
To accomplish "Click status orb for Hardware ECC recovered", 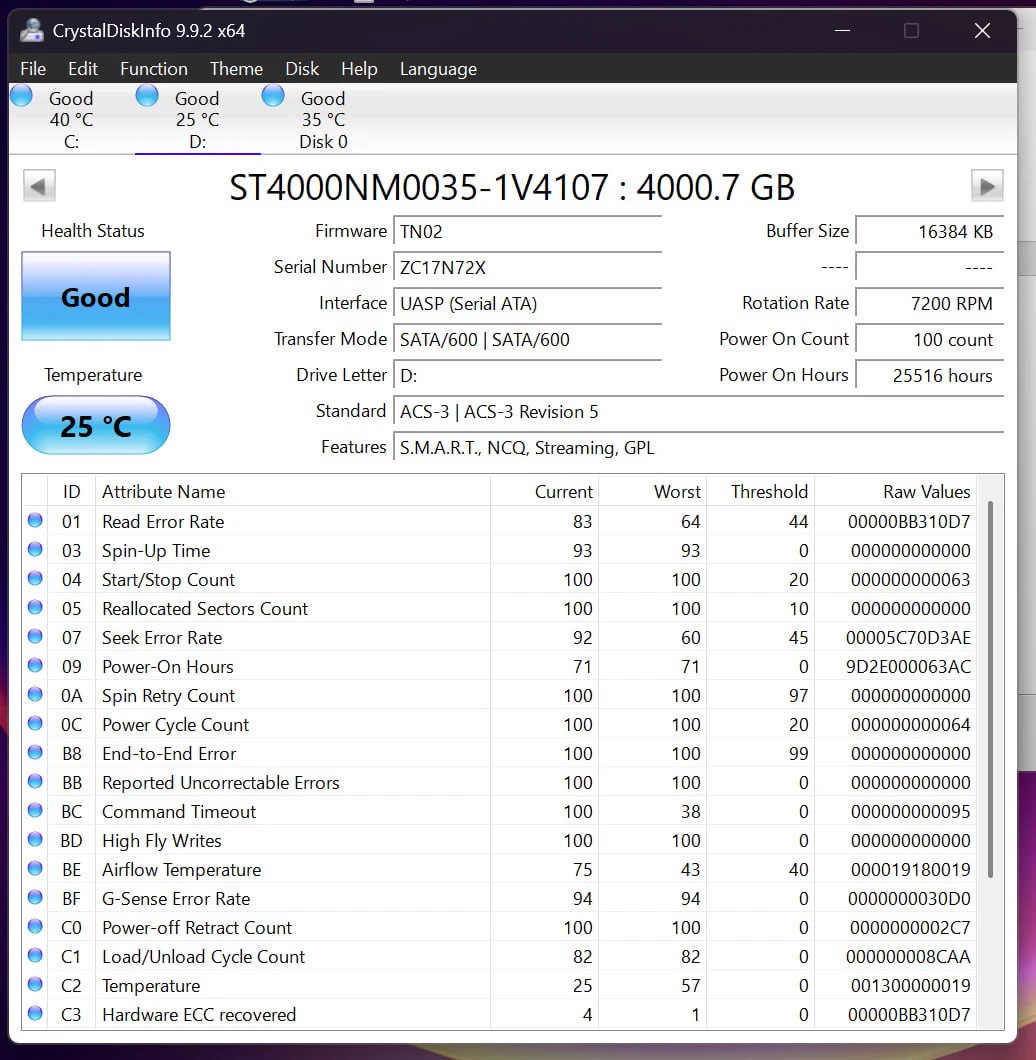I will coord(35,1014).
